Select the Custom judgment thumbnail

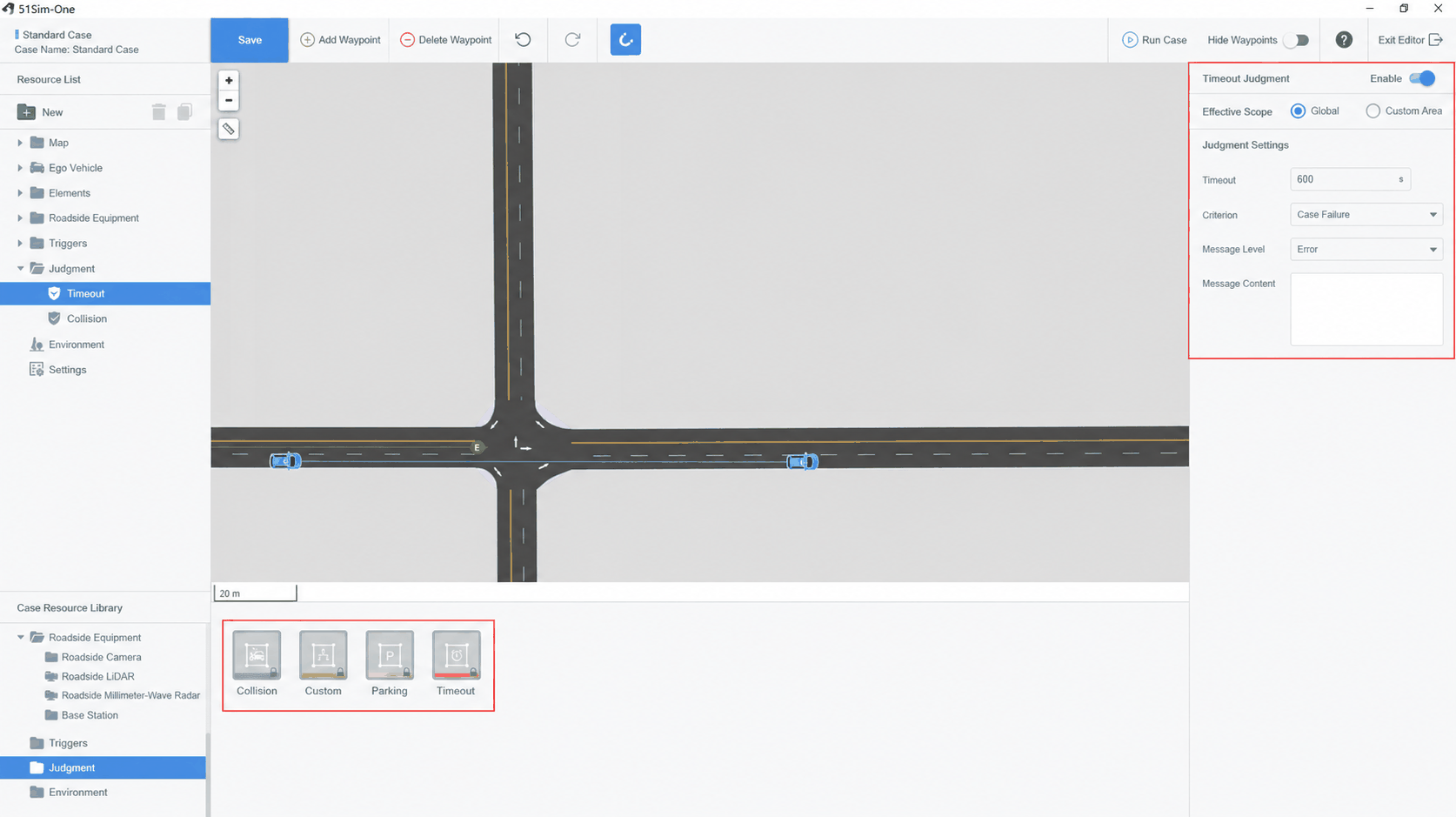pyautogui.click(x=323, y=655)
